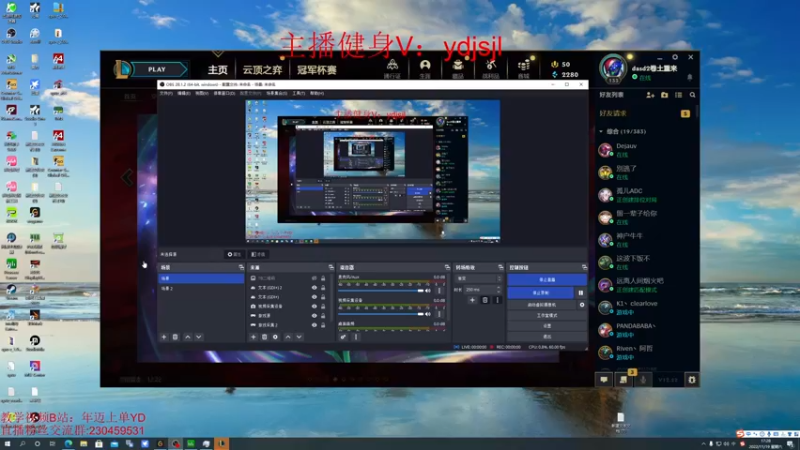The width and height of the screenshot is (800, 450).
Task: Click the add friend icon in the friends list
Action: (650, 95)
